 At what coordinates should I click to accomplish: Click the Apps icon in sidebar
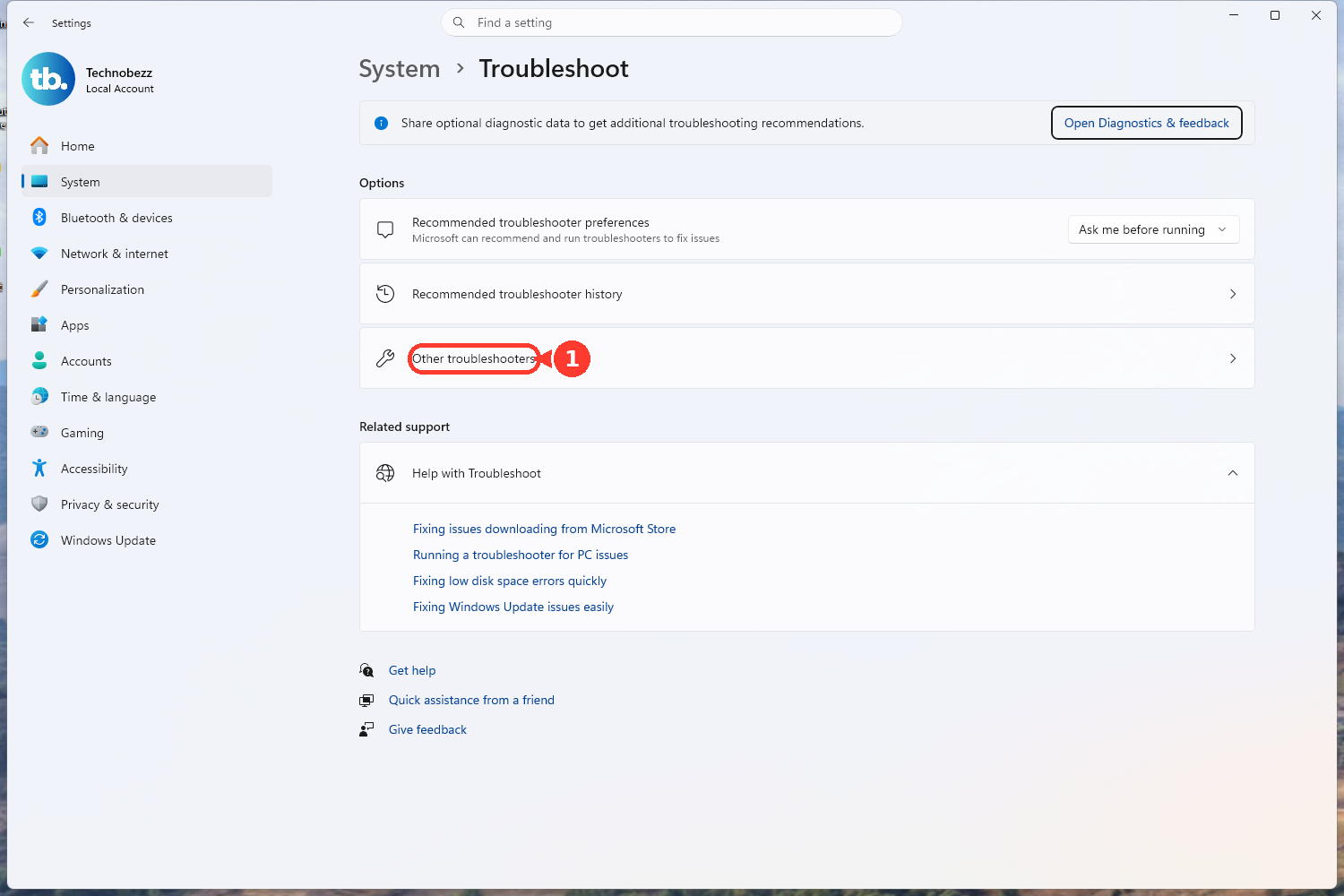click(x=39, y=324)
